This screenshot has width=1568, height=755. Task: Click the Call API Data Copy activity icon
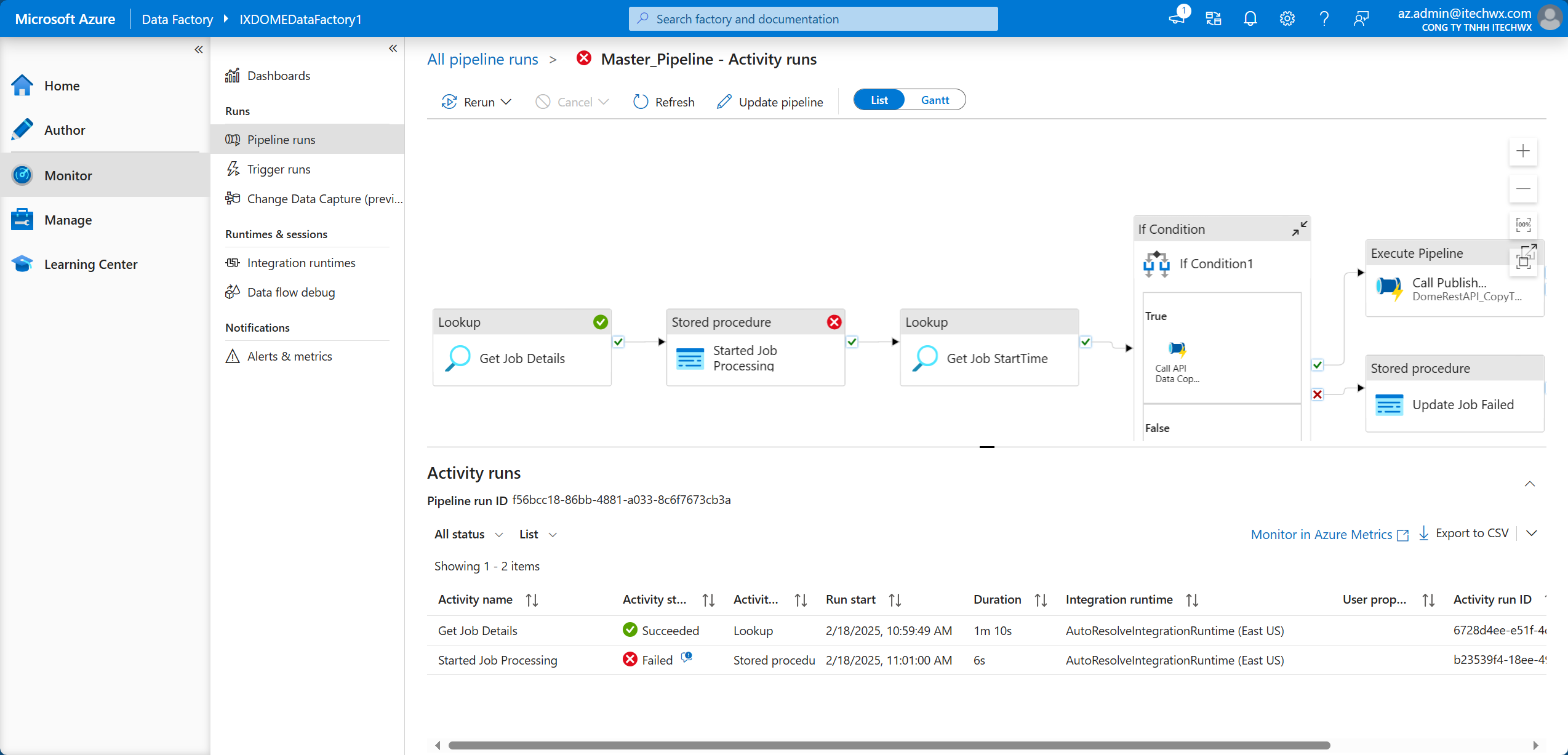point(1177,350)
